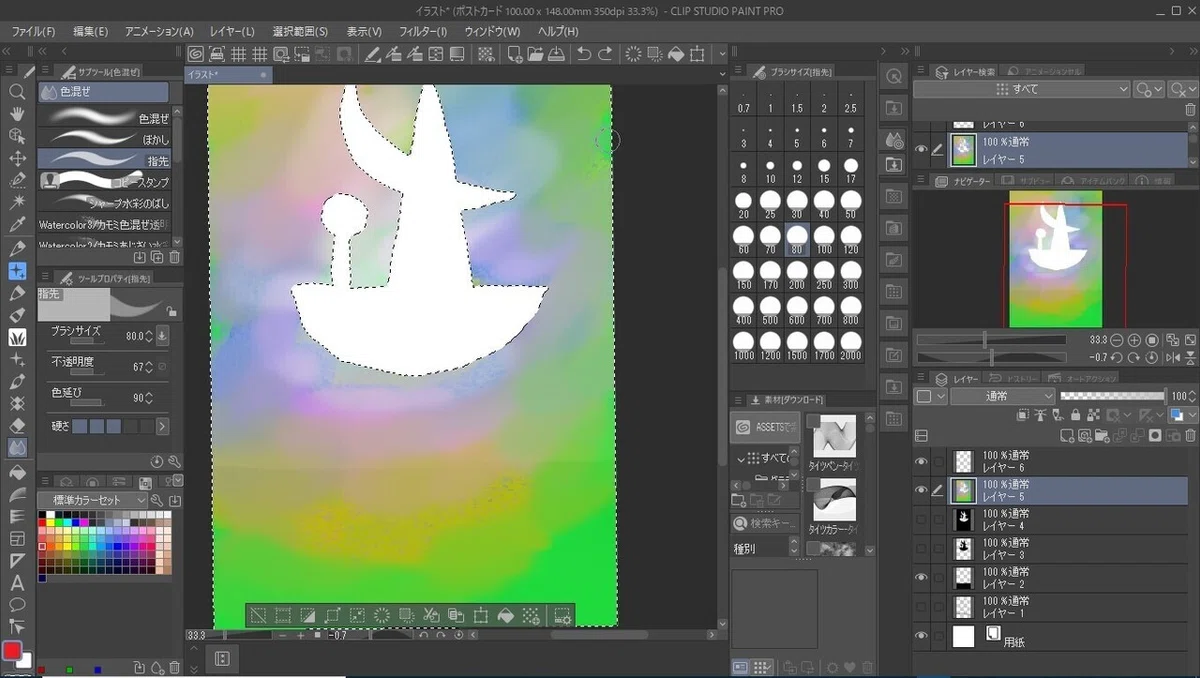Select the Text tool
1200x678 pixels.
(x=17, y=583)
